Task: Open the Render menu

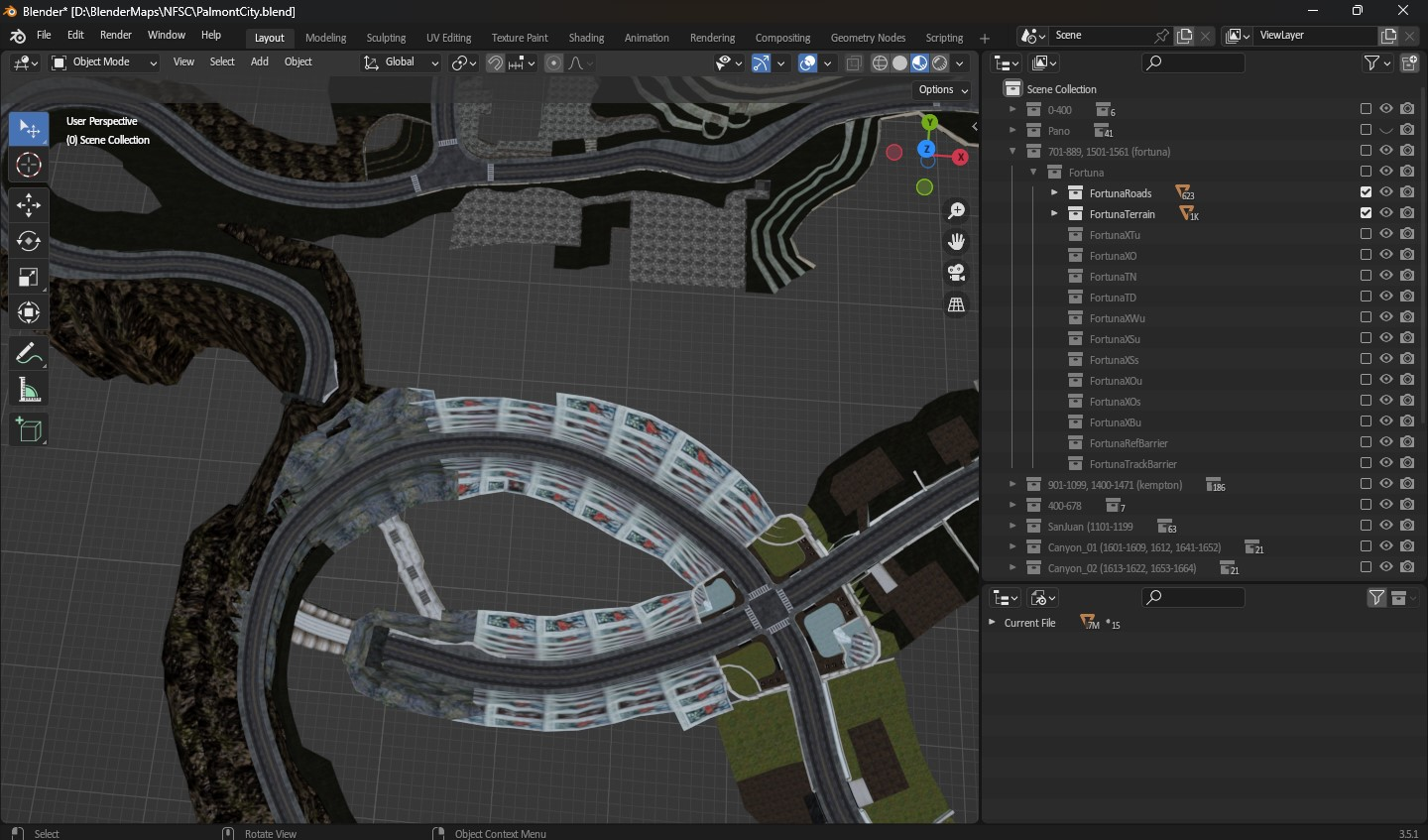Action: [x=116, y=36]
